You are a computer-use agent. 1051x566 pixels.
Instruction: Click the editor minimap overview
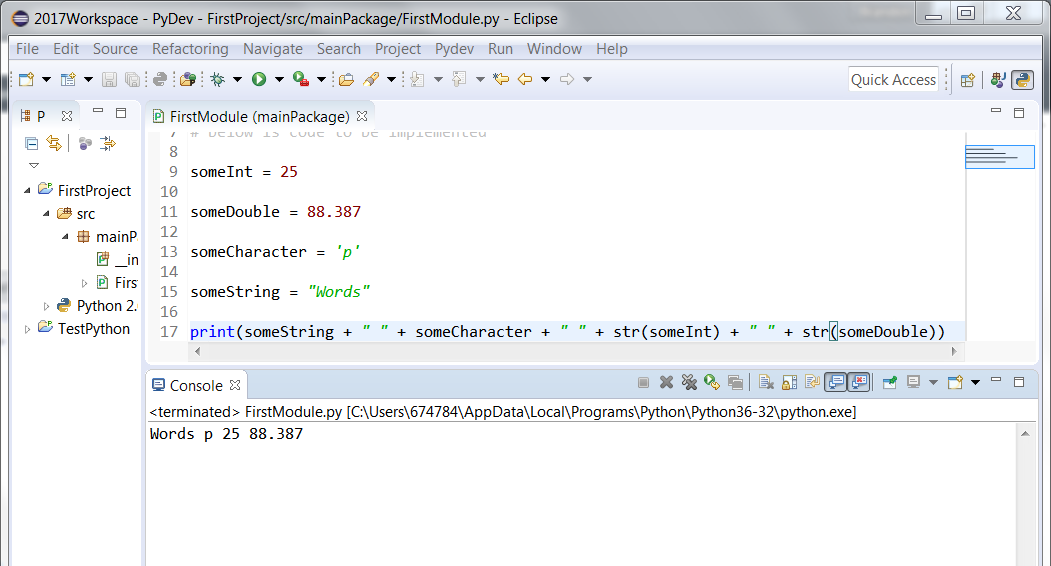999,157
